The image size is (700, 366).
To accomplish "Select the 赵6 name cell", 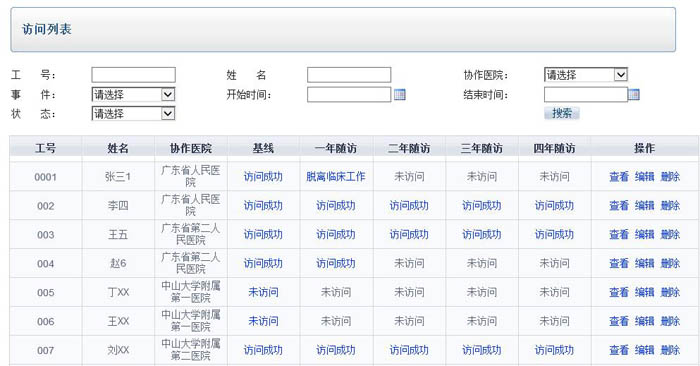I will click(x=118, y=264).
